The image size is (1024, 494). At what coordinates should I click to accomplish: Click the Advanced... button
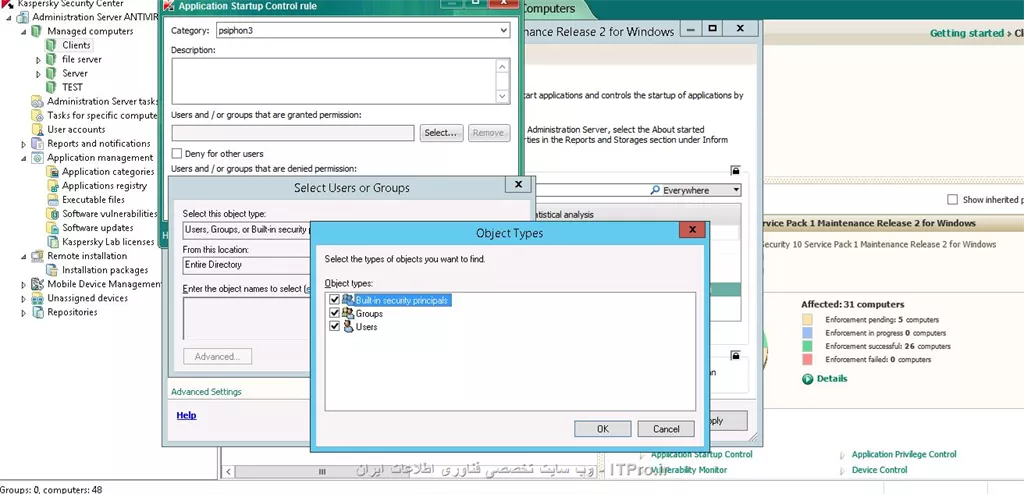(217, 356)
